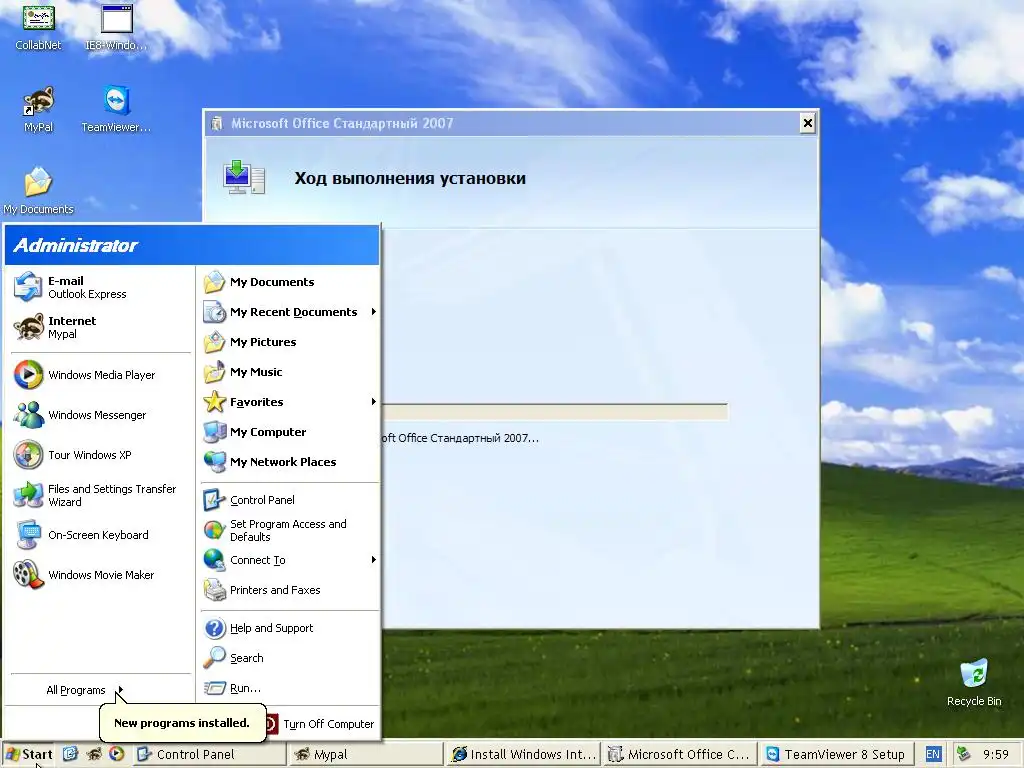1024x768 pixels.
Task: Expand the Connect To submenu arrow
Action: coord(374,560)
